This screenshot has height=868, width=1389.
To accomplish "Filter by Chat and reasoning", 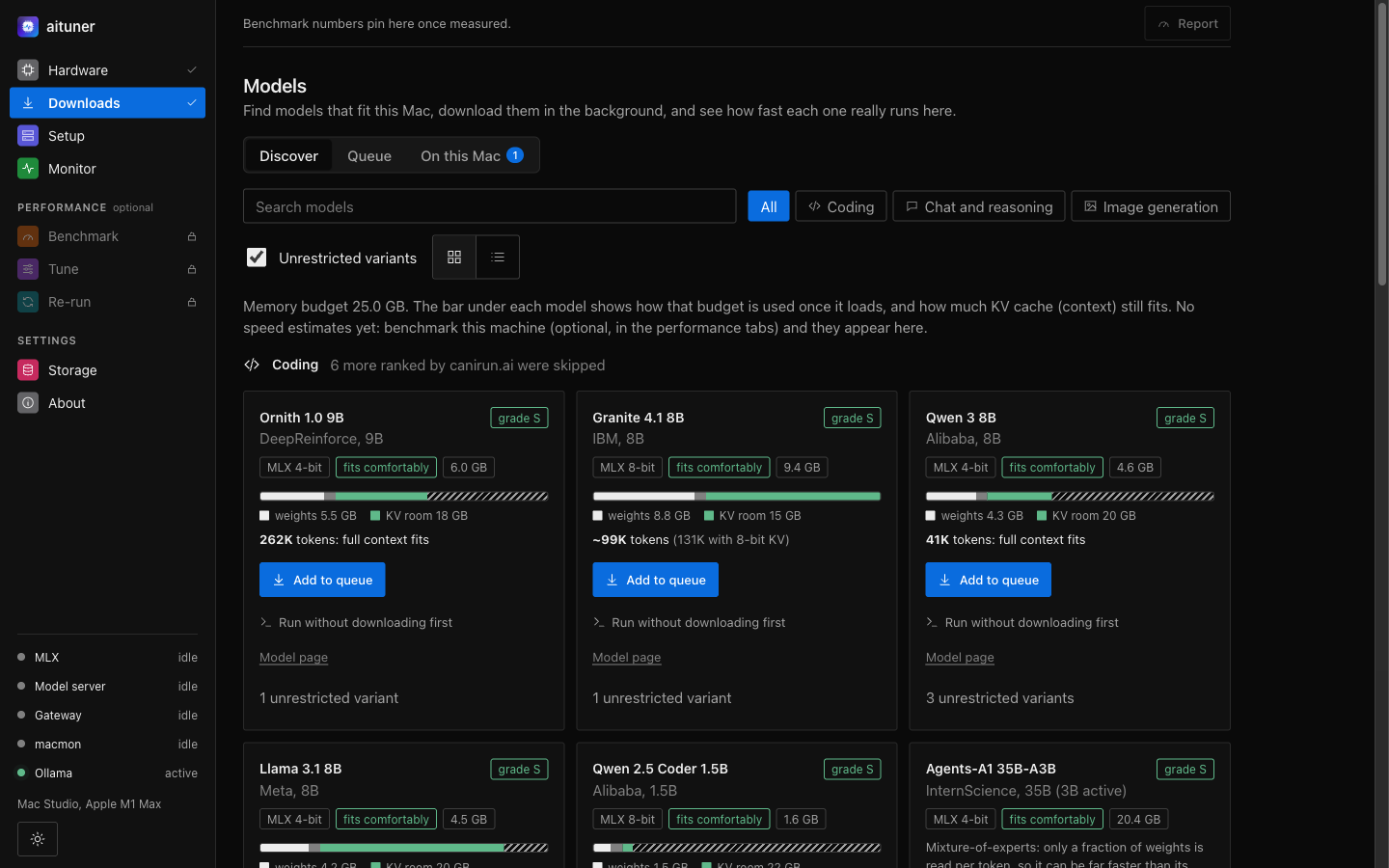I will tap(979, 206).
